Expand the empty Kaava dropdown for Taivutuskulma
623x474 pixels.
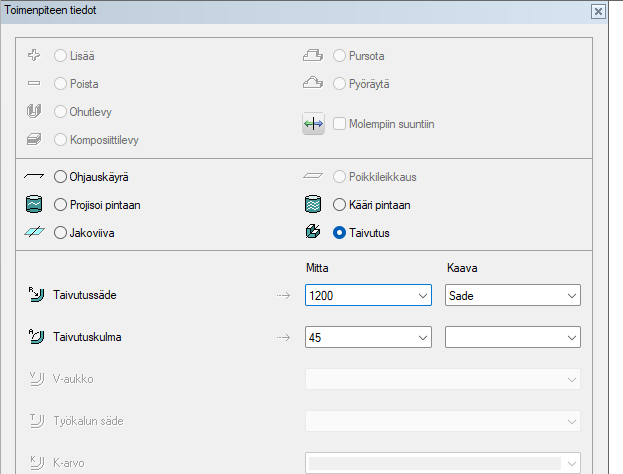click(x=570, y=338)
